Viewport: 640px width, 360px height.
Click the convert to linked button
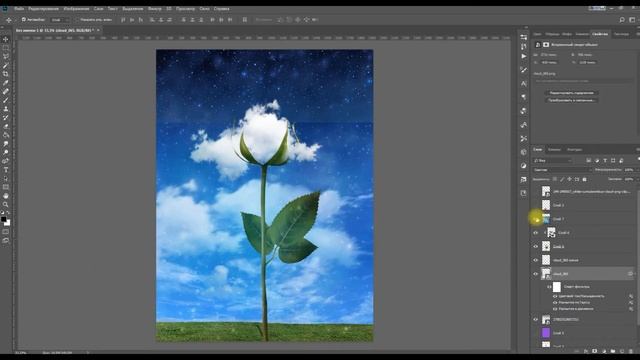571,100
